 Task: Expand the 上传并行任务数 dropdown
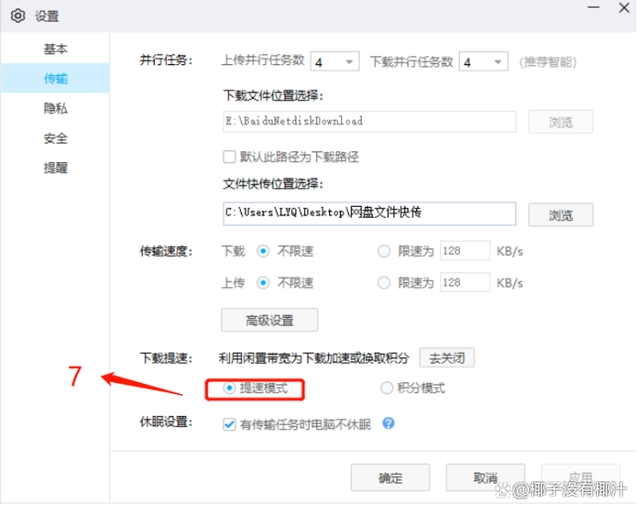[335, 62]
